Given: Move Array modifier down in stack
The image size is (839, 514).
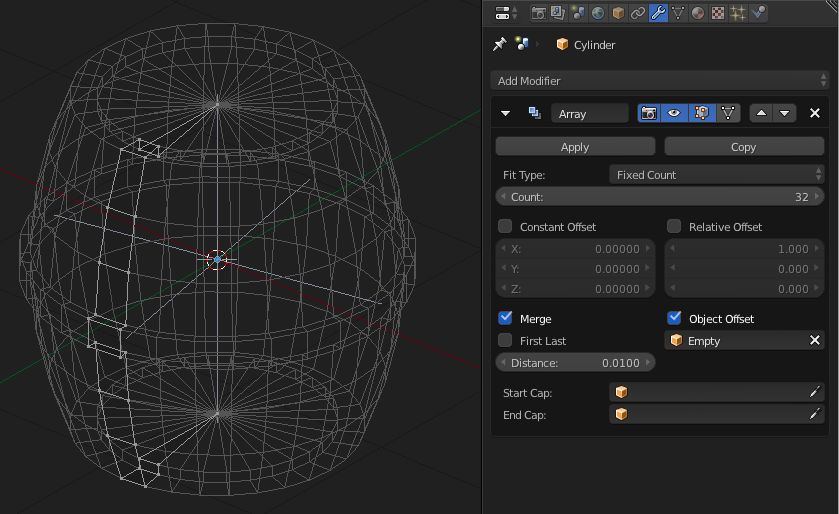Looking at the screenshot, I should point(784,113).
